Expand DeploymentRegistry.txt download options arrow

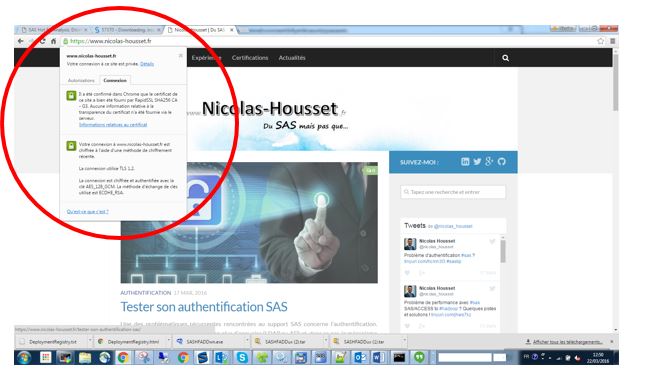point(90,341)
